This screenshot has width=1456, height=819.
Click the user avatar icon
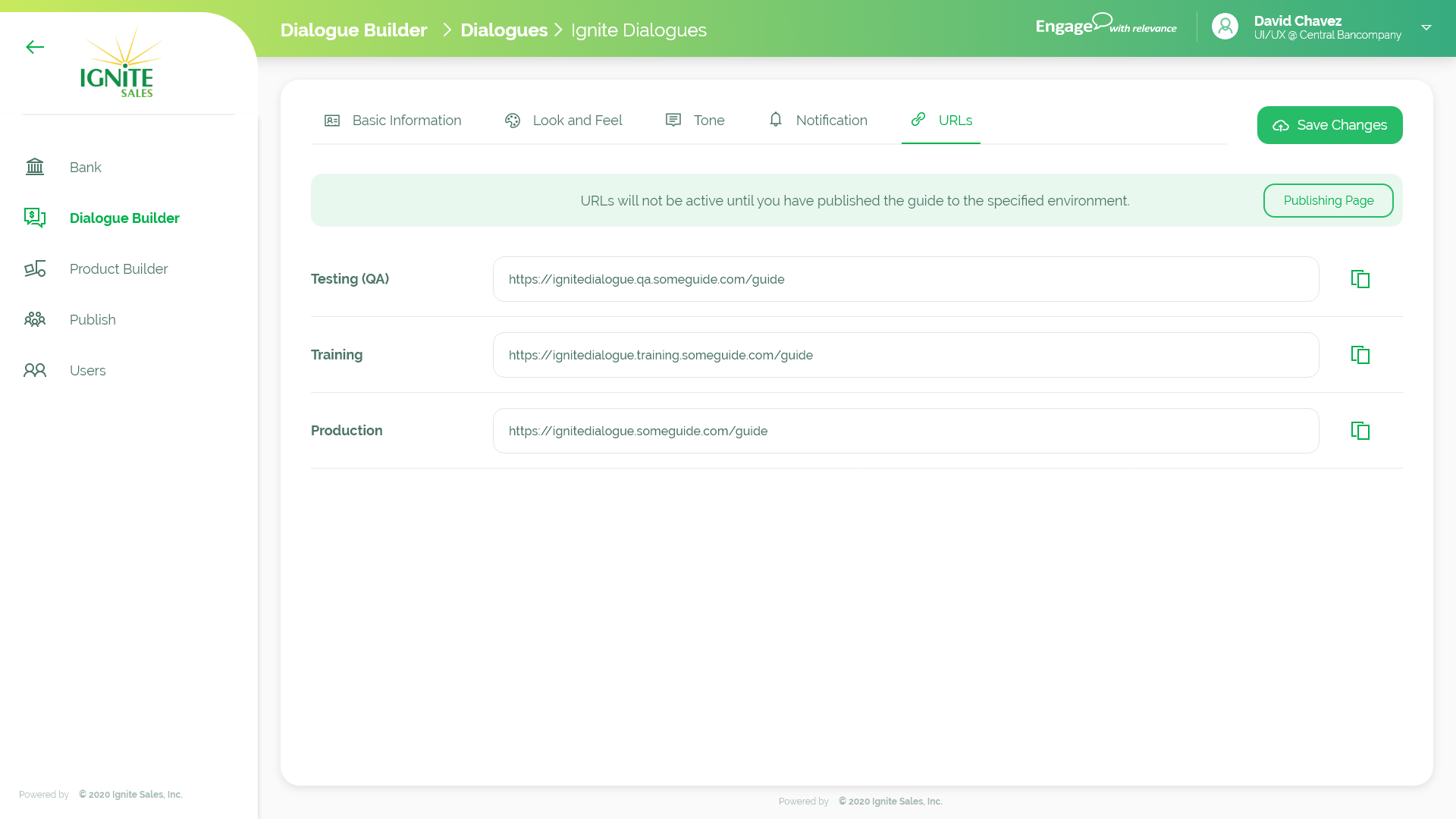tap(1225, 27)
